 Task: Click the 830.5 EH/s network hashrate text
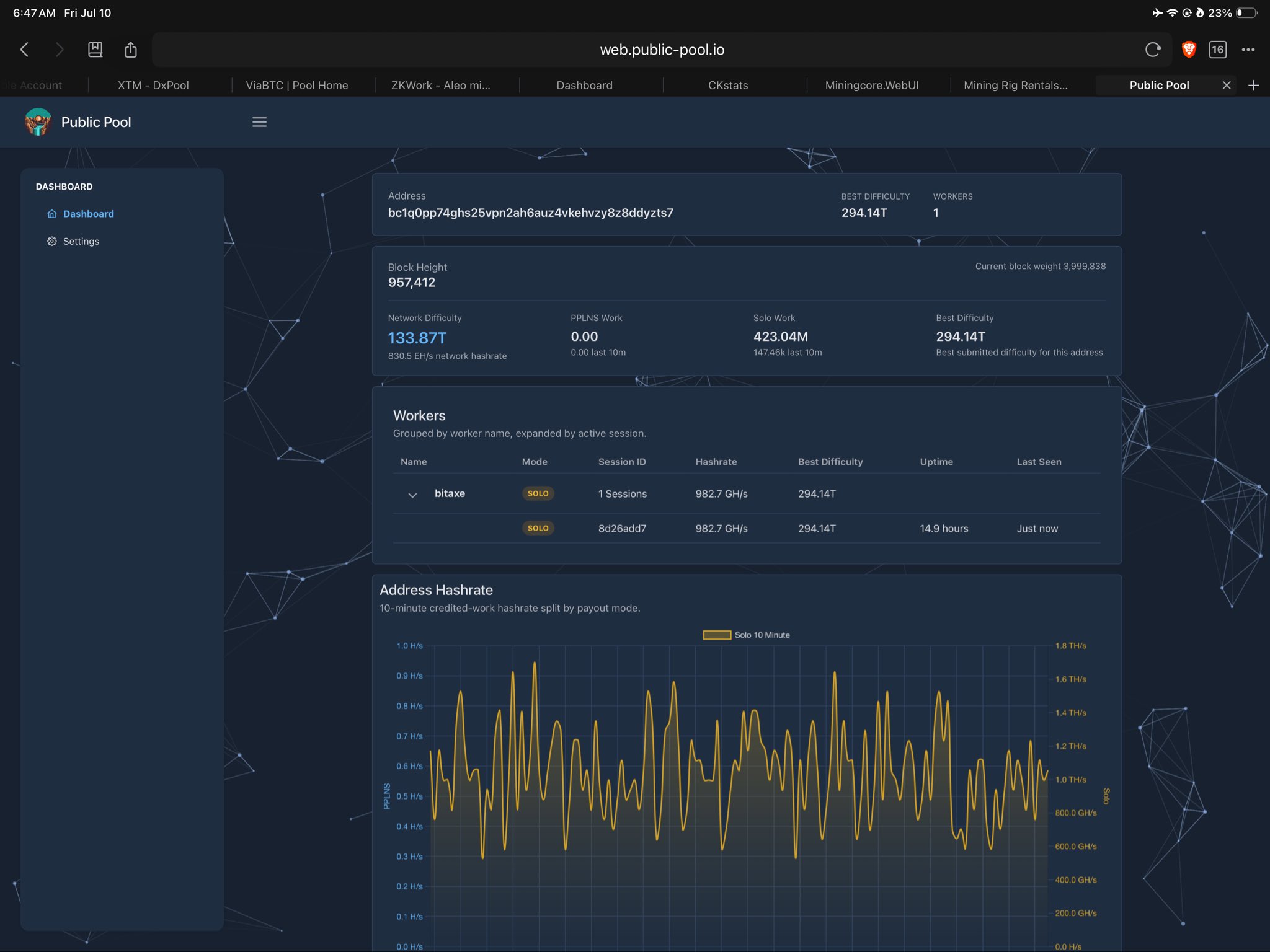click(x=447, y=356)
